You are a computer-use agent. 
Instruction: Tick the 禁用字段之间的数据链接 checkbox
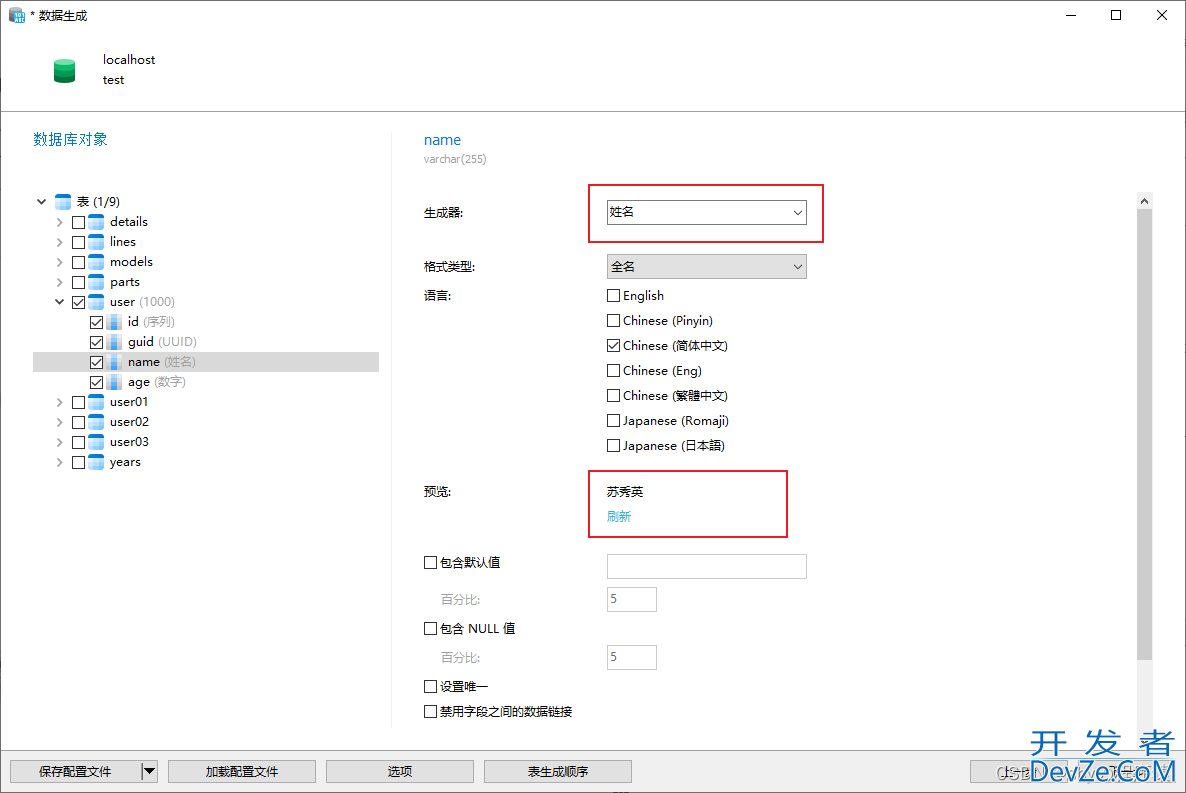point(430,711)
